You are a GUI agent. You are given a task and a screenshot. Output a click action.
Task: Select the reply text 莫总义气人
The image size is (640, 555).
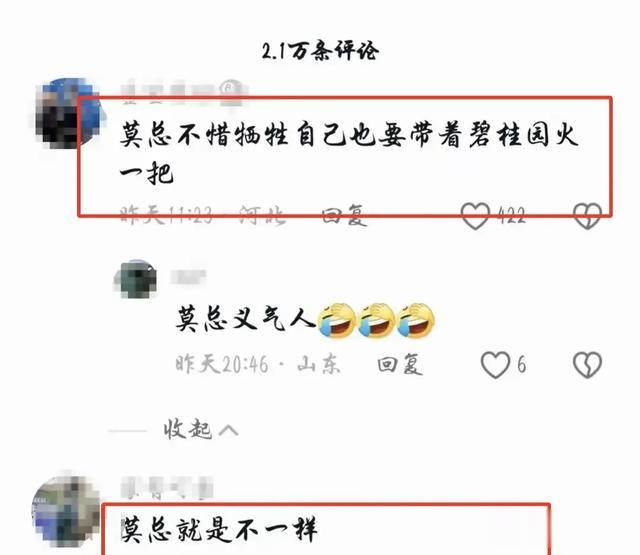point(246,318)
